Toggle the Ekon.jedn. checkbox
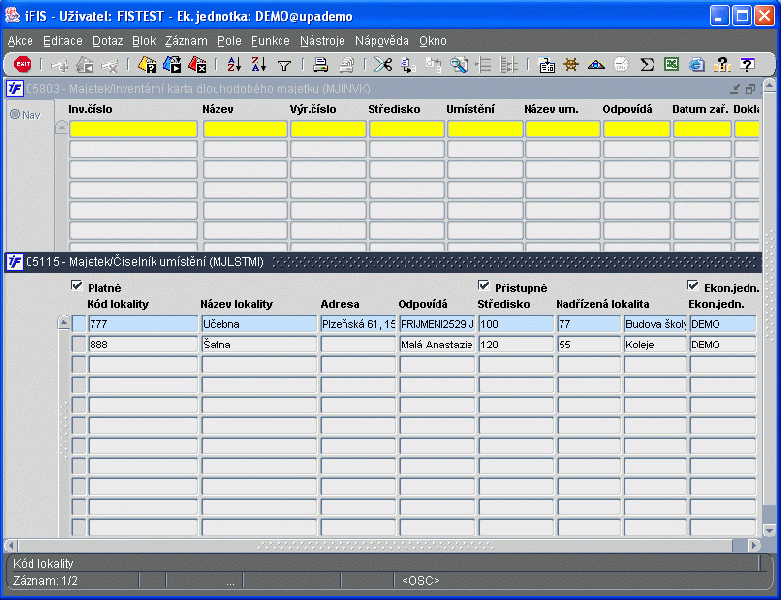781x600 pixels. click(692, 285)
